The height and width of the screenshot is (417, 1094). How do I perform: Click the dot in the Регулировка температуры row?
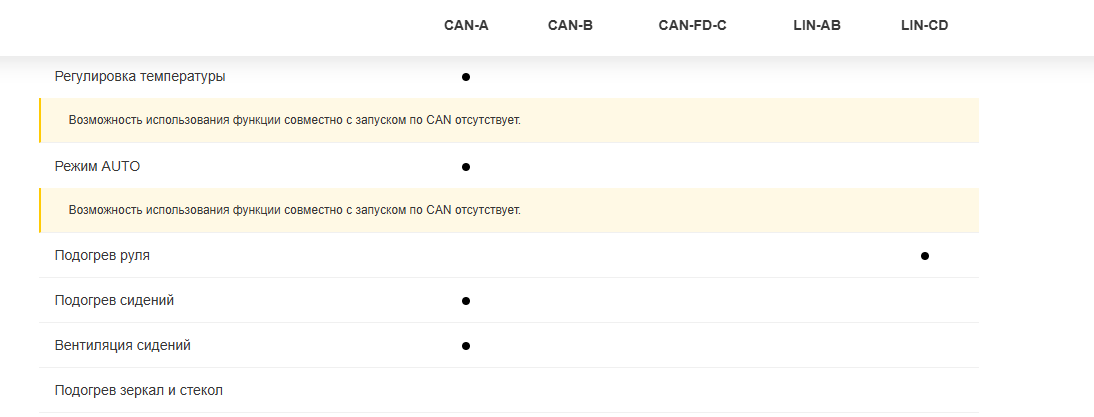(466, 76)
